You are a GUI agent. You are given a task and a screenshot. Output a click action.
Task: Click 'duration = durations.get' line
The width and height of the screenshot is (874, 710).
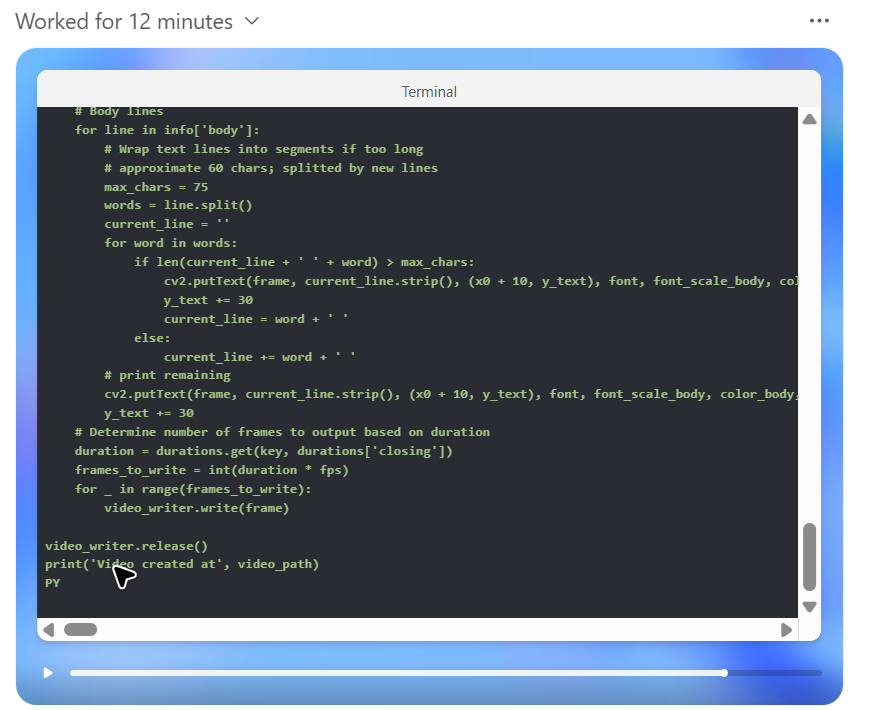point(263,451)
